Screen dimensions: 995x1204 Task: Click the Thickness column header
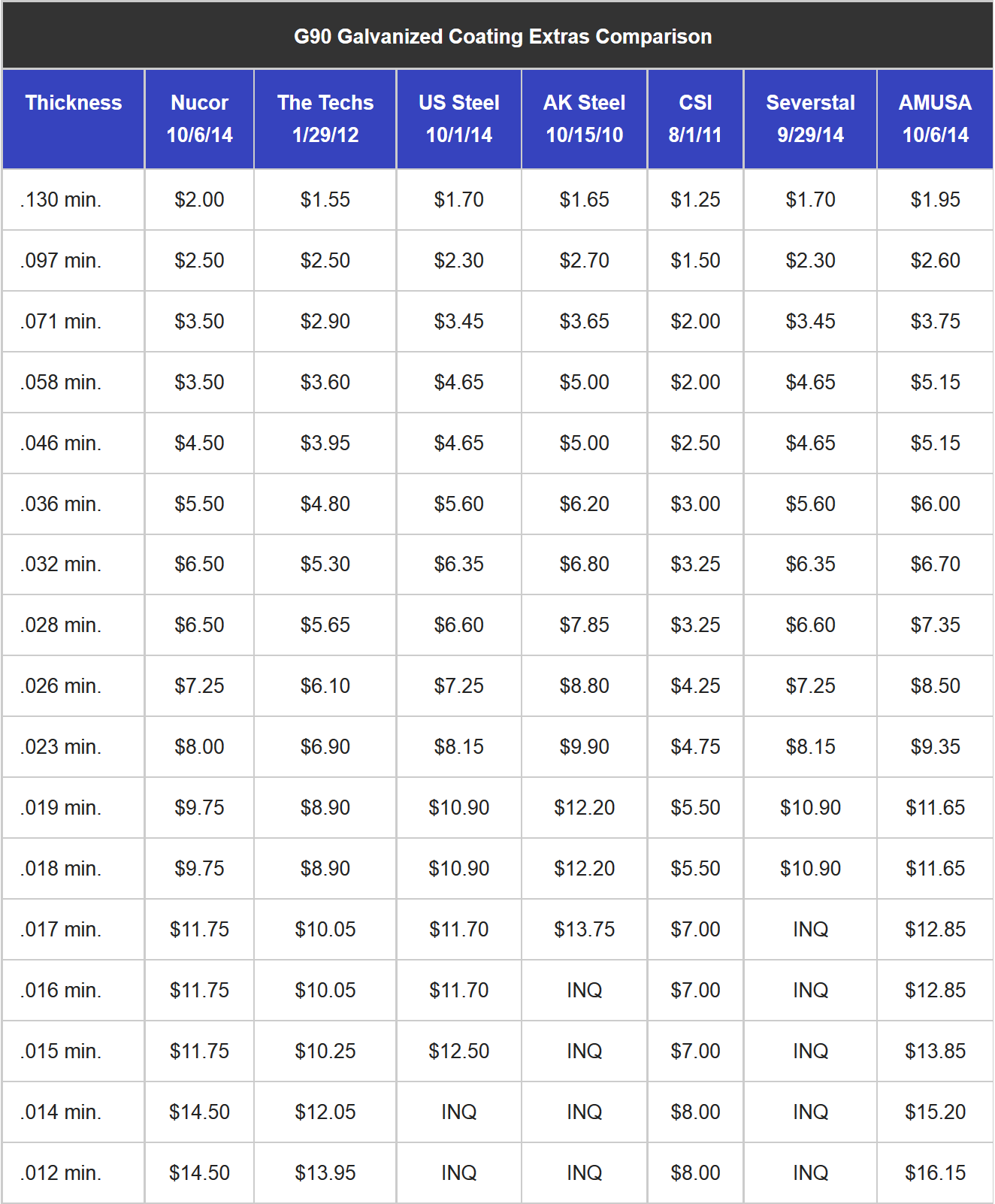pyautogui.click(x=74, y=103)
